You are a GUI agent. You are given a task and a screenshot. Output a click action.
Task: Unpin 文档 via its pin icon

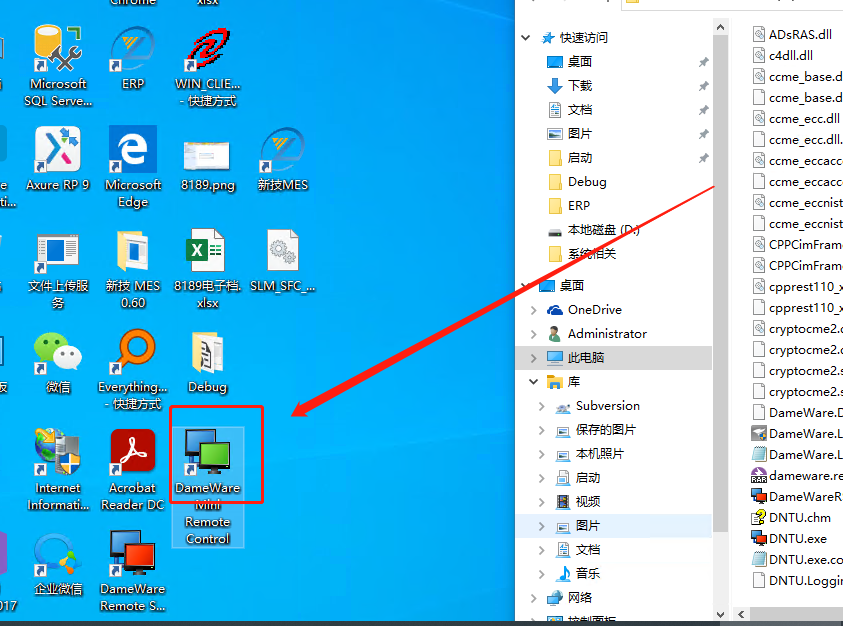(703, 110)
